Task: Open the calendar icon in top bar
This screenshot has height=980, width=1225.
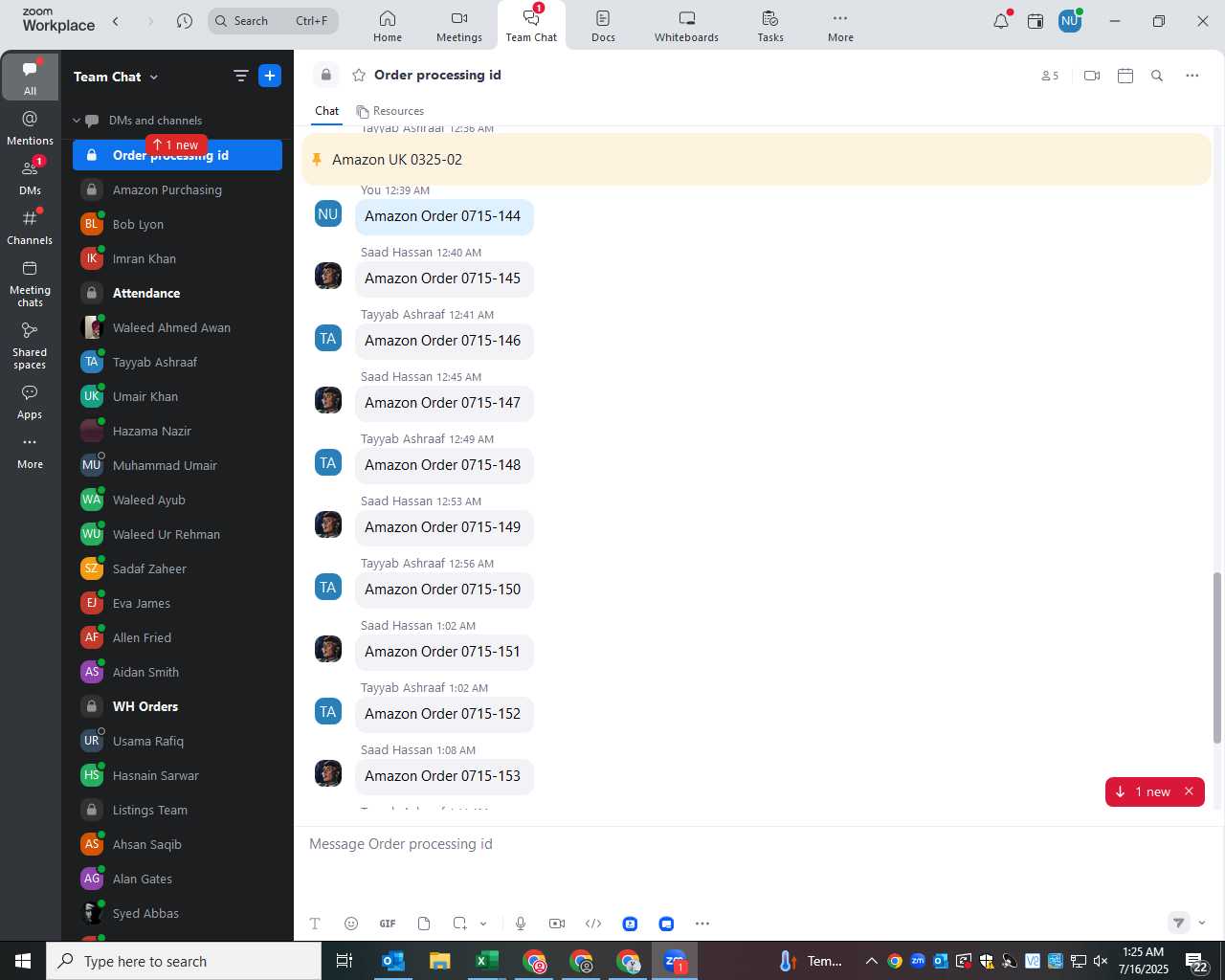Action: [1036, 21]
